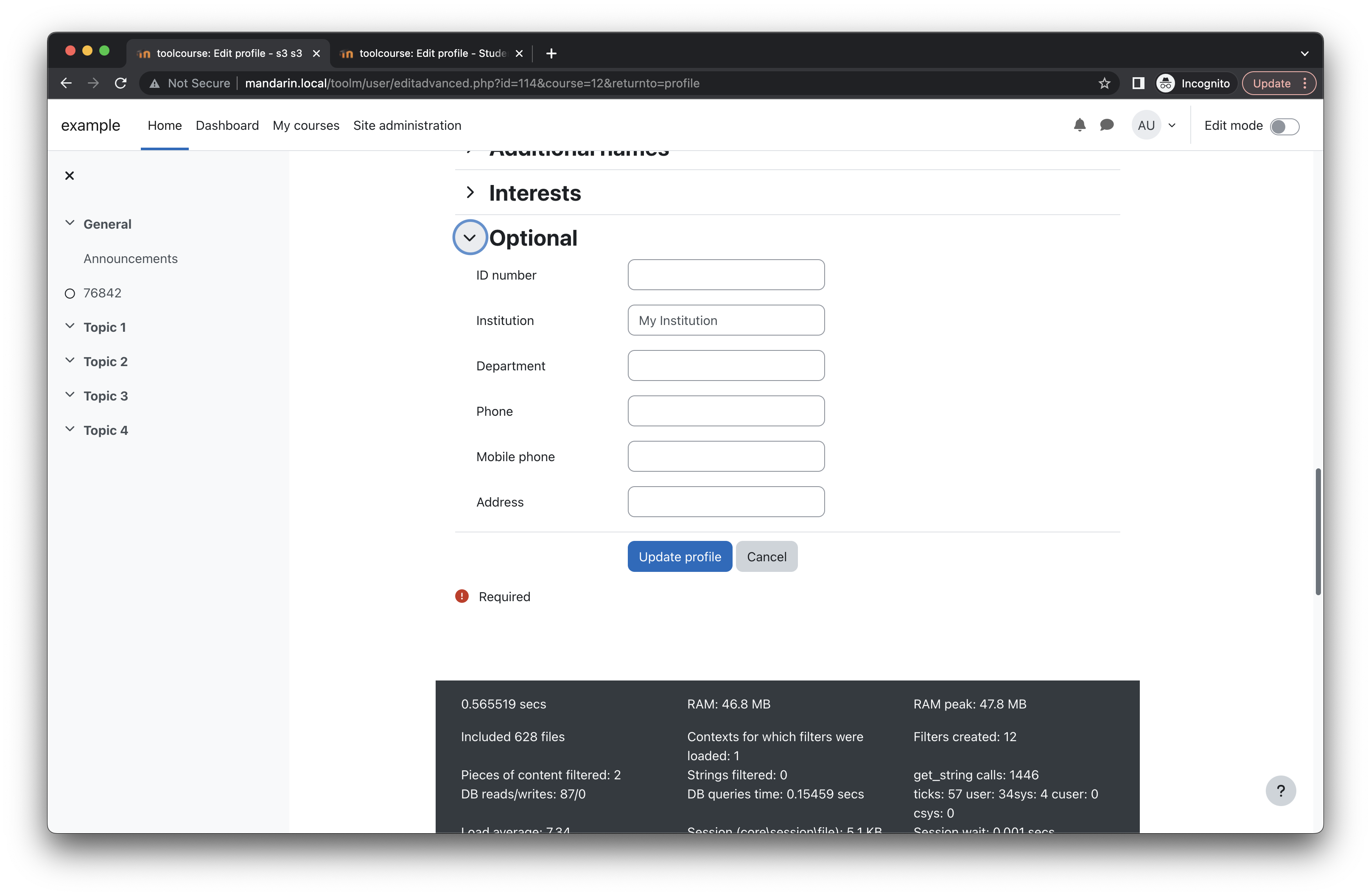Expand the Interests section

point(470,193)
